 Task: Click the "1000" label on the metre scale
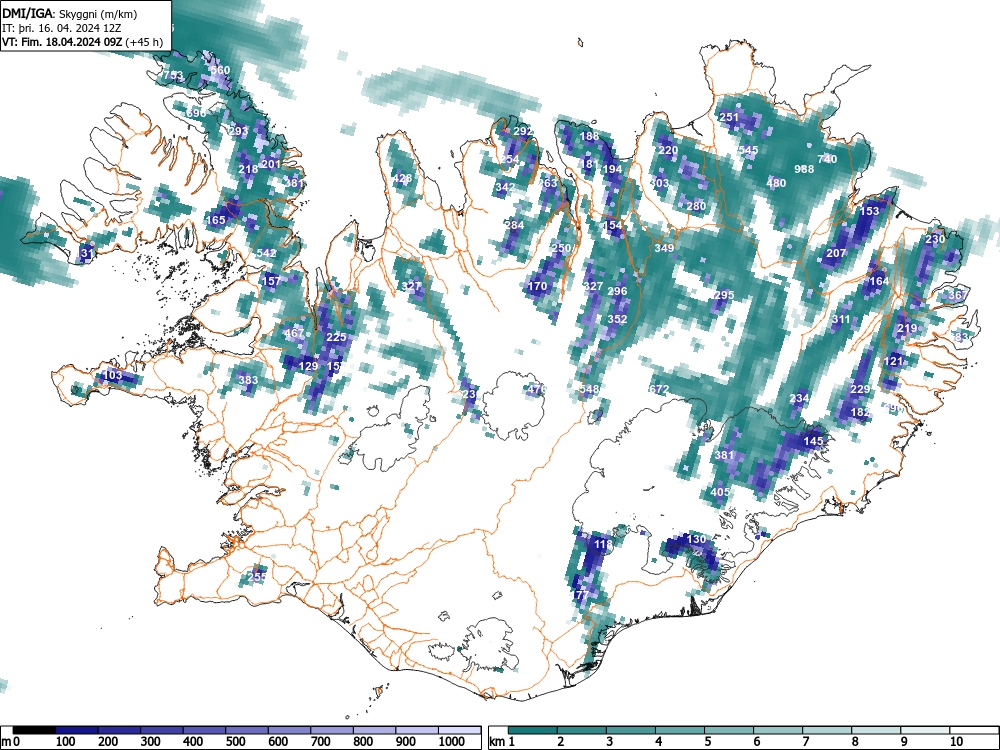click(452, 742)
